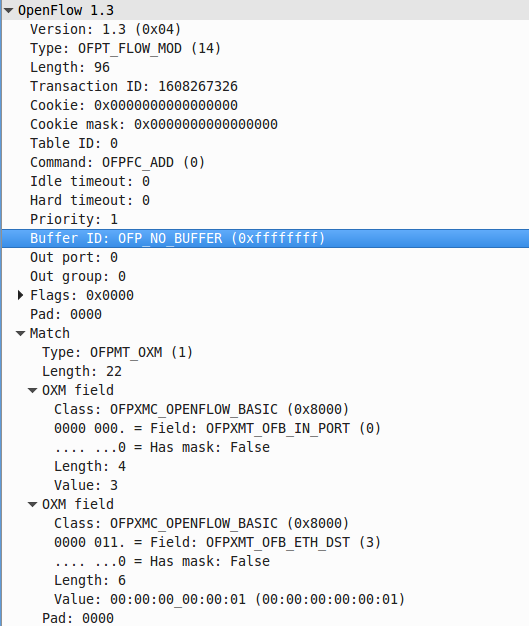Select the Command: OFPFC_ADD (0) row
Image resolution: width=529 pixels, height=626 pixels.
pos(265,162)
